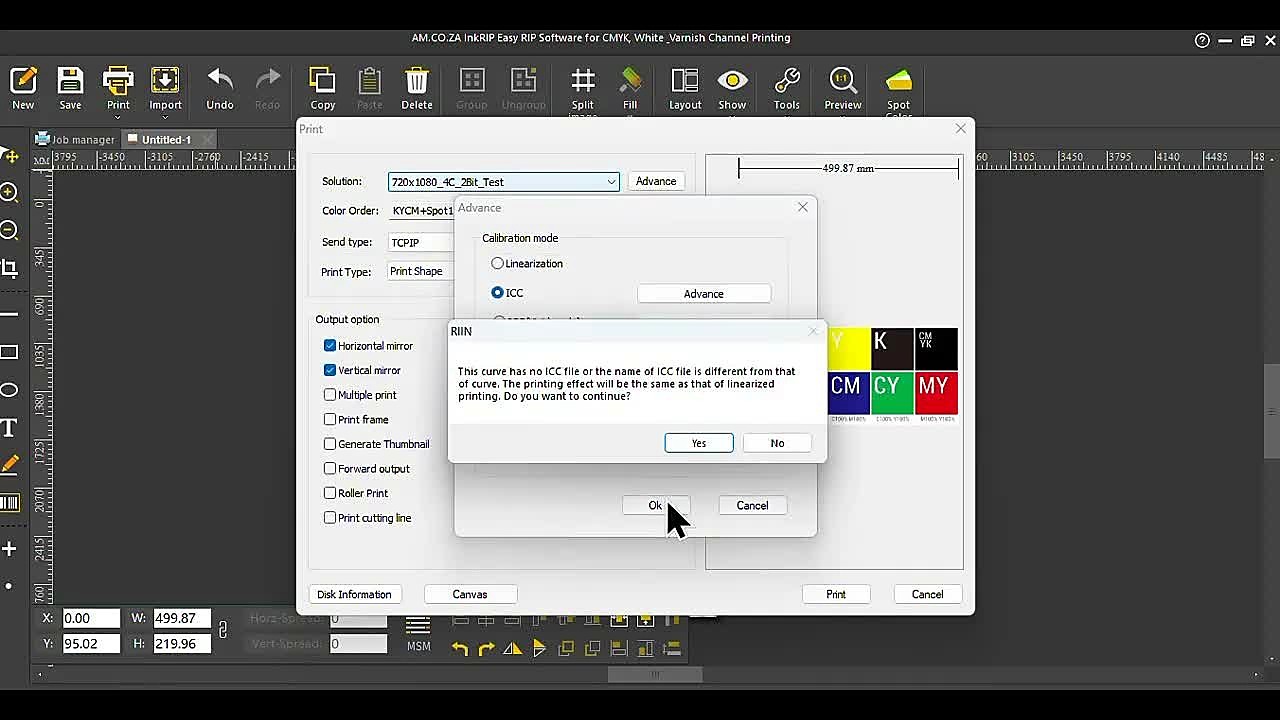Click Yes in the RIIN warning dialog
The width and height of the screenshot is (1280, 720).
tap(699, 443)
